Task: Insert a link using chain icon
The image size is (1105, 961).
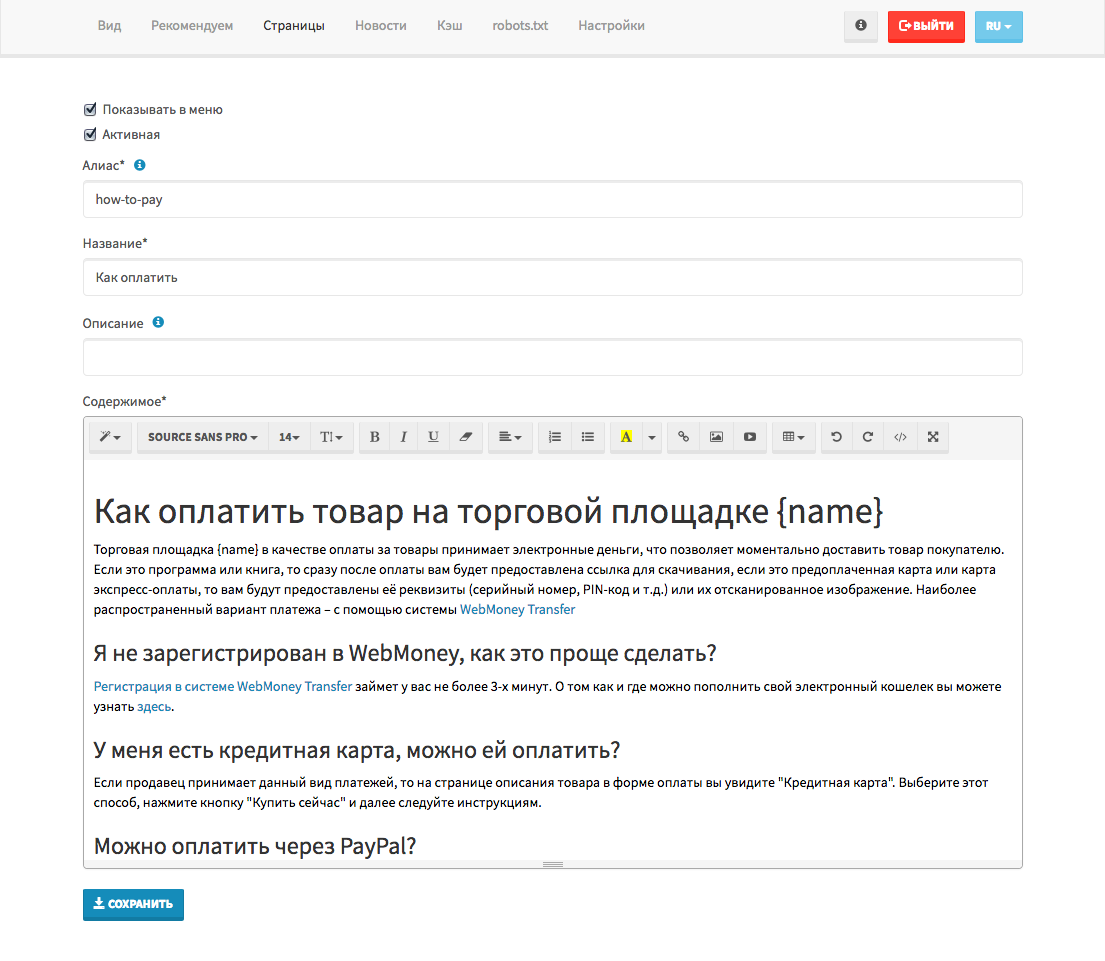Action: click(684, 438)
